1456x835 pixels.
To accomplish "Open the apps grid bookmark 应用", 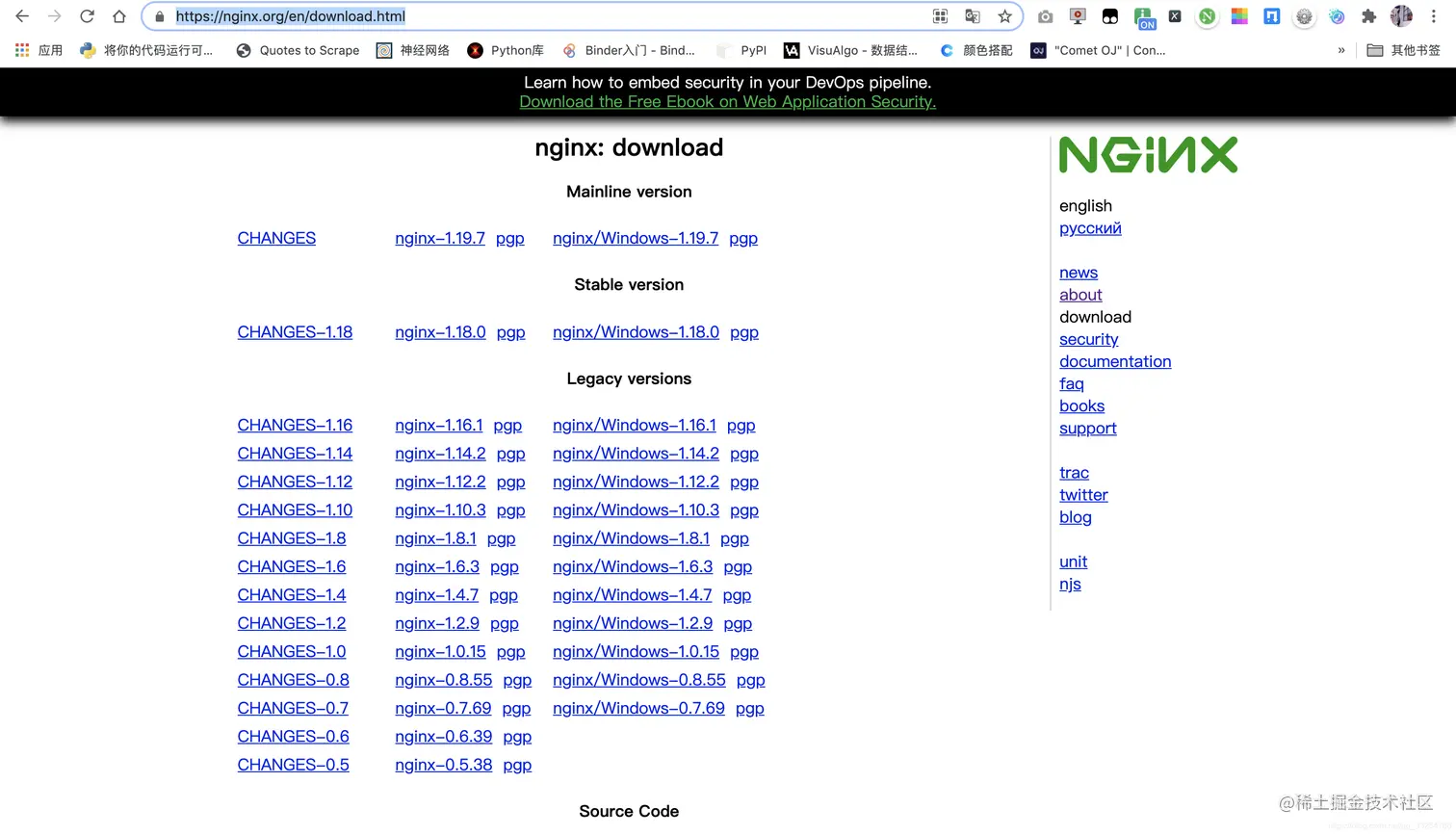I will 39,50.
